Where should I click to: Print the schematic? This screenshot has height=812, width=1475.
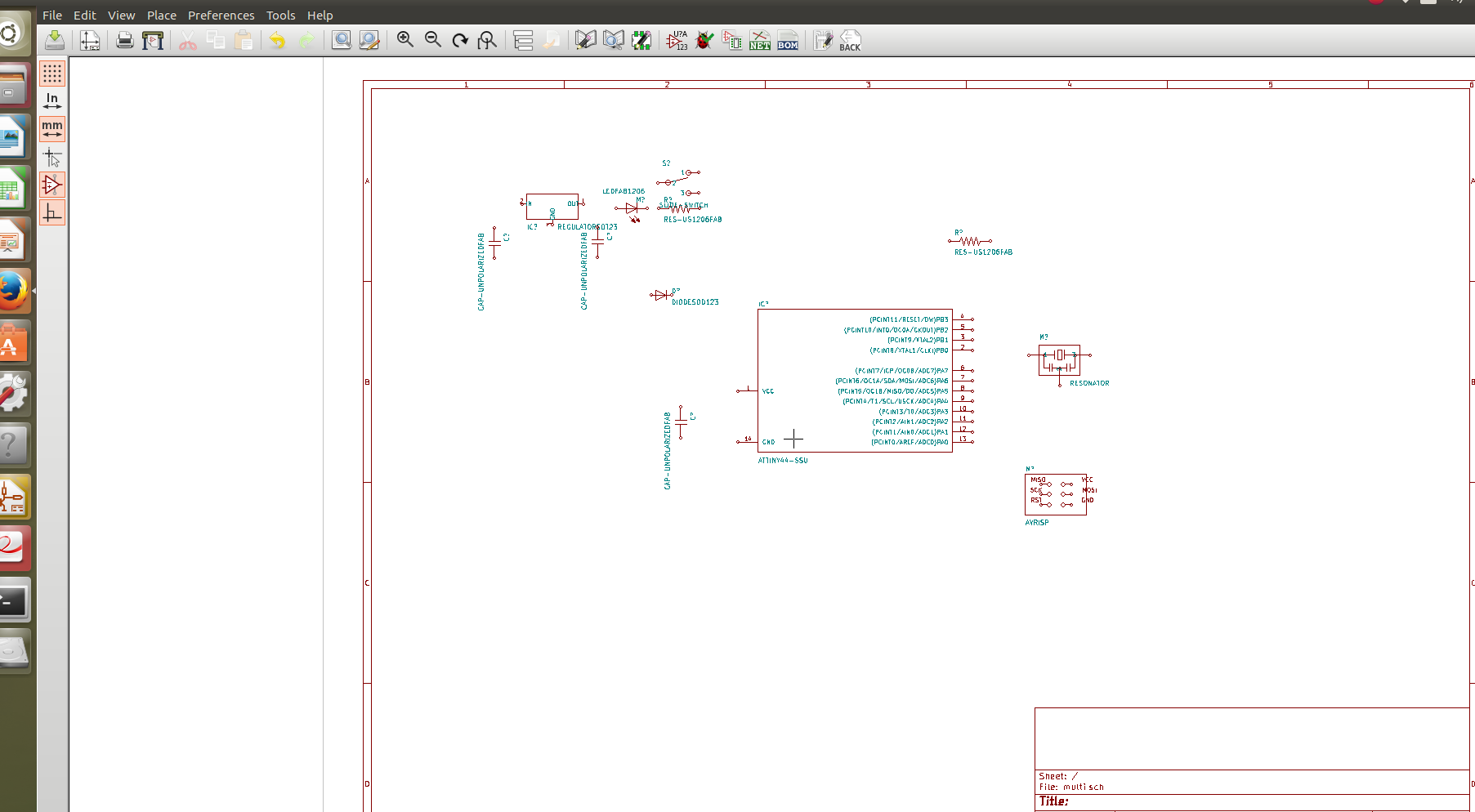click(124, 40)
